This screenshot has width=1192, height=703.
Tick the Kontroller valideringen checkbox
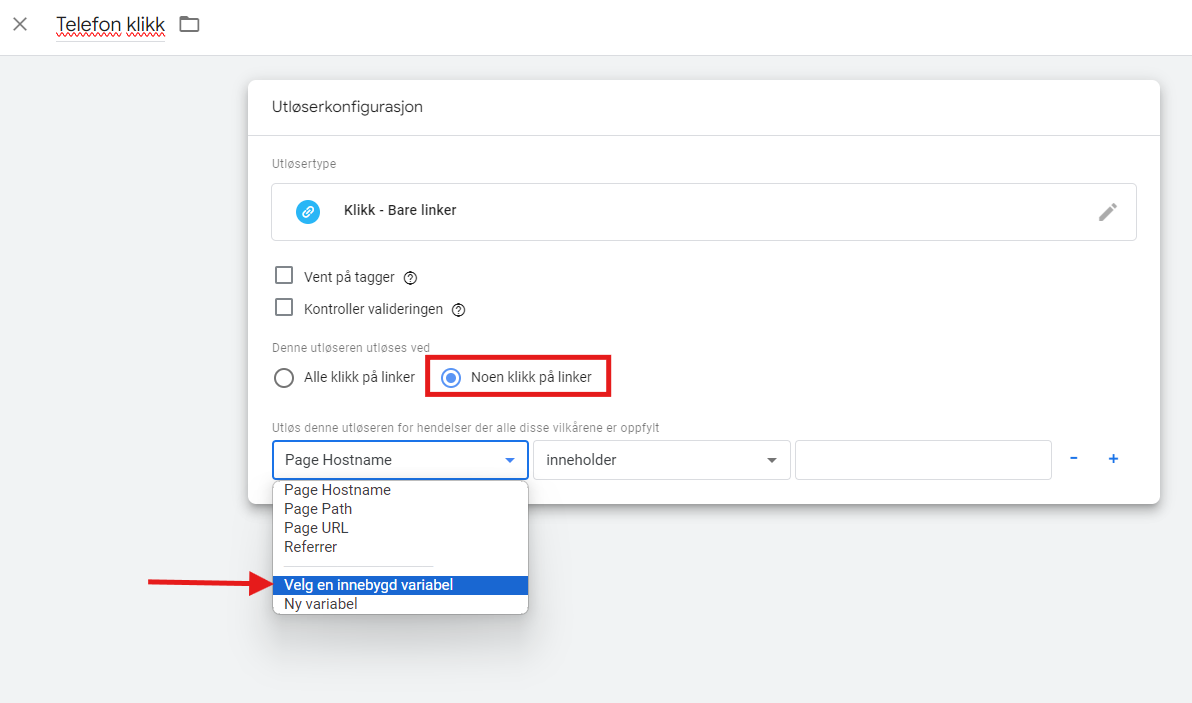(x=284, y=308)
